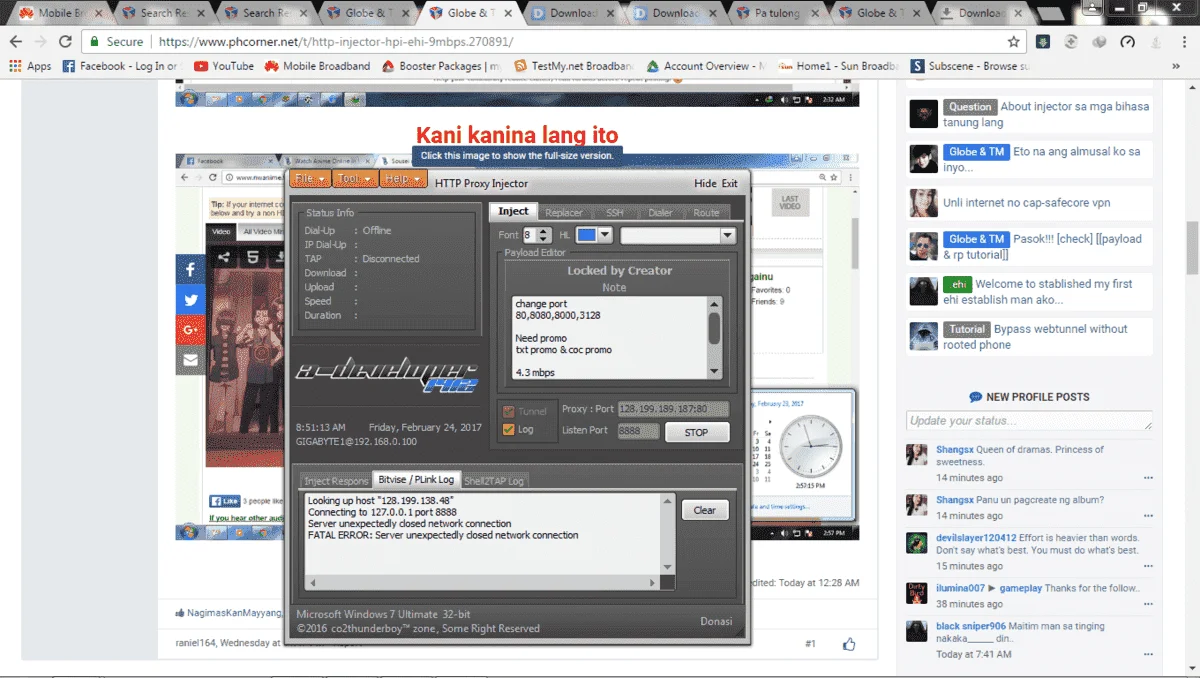
Task: Open Chrome's three-dot menu
Action: 1184,42
